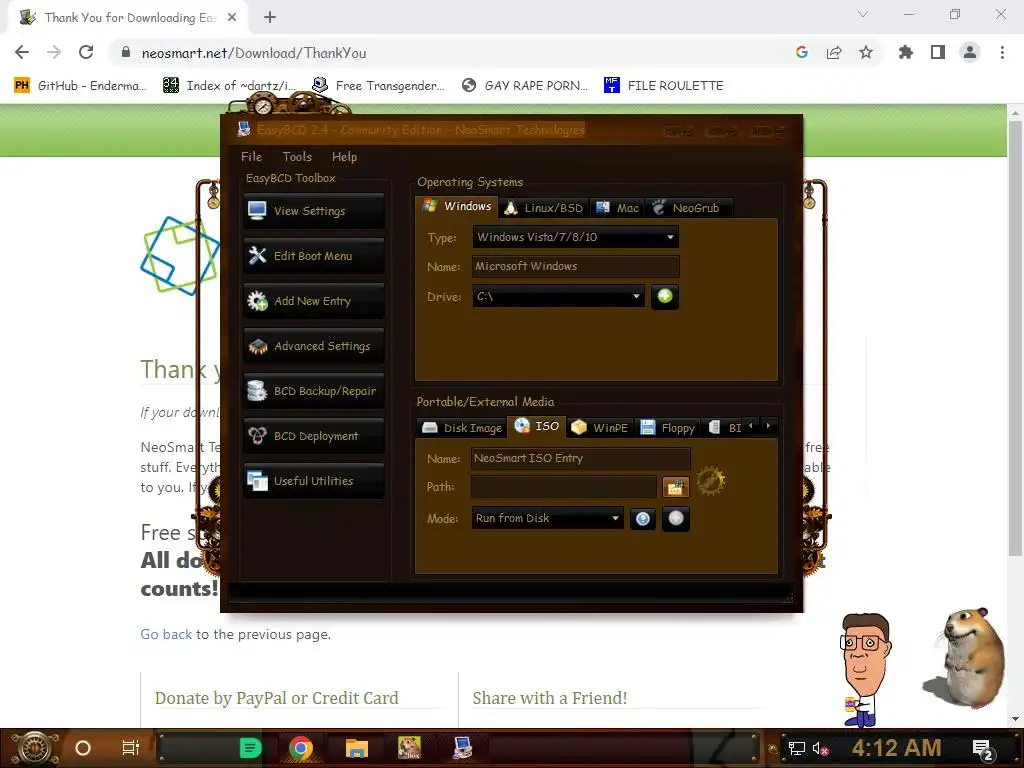Image resolution: width=1024 pixels, height=768 pixels.
Task: Click the browse folder icon beside Path
Action: pyautogui.click(x=676, y=487)
